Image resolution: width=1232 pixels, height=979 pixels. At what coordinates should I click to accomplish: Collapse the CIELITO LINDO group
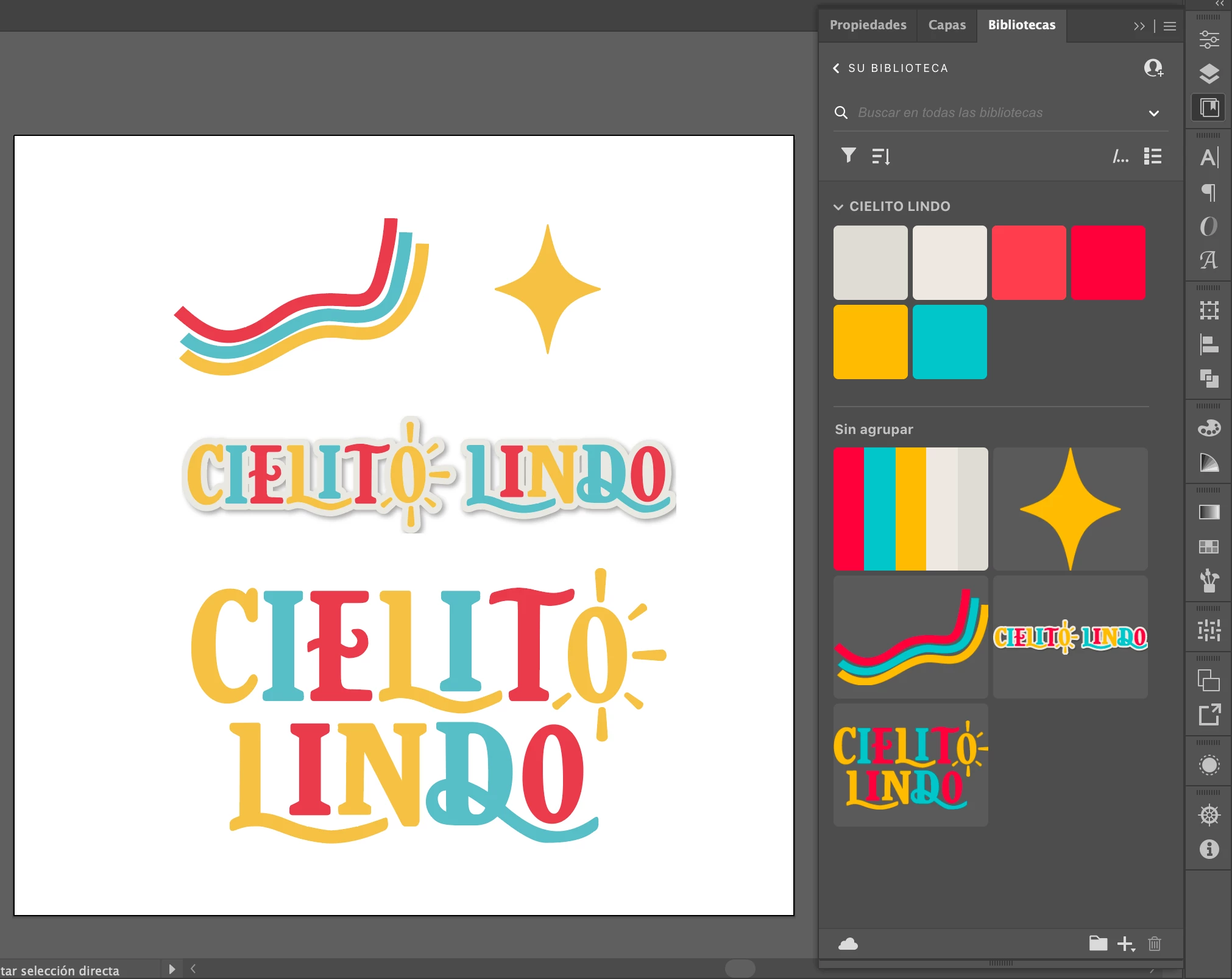[838, 207]
